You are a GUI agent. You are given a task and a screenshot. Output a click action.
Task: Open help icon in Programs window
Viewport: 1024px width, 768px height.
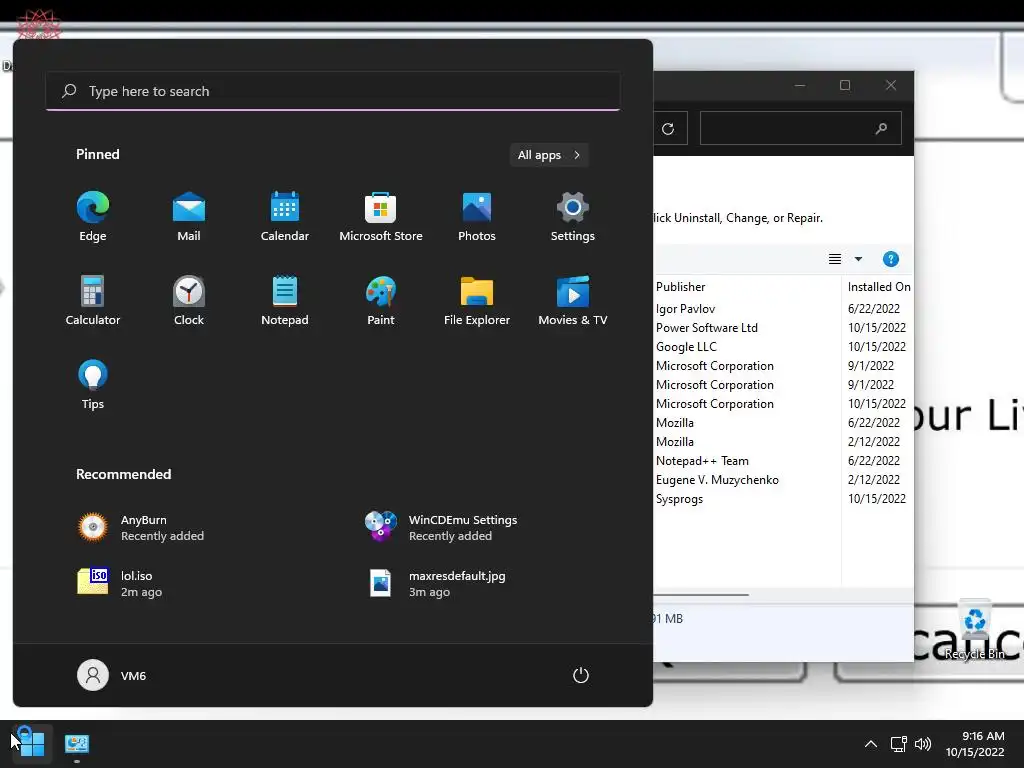tap(890, 259)
